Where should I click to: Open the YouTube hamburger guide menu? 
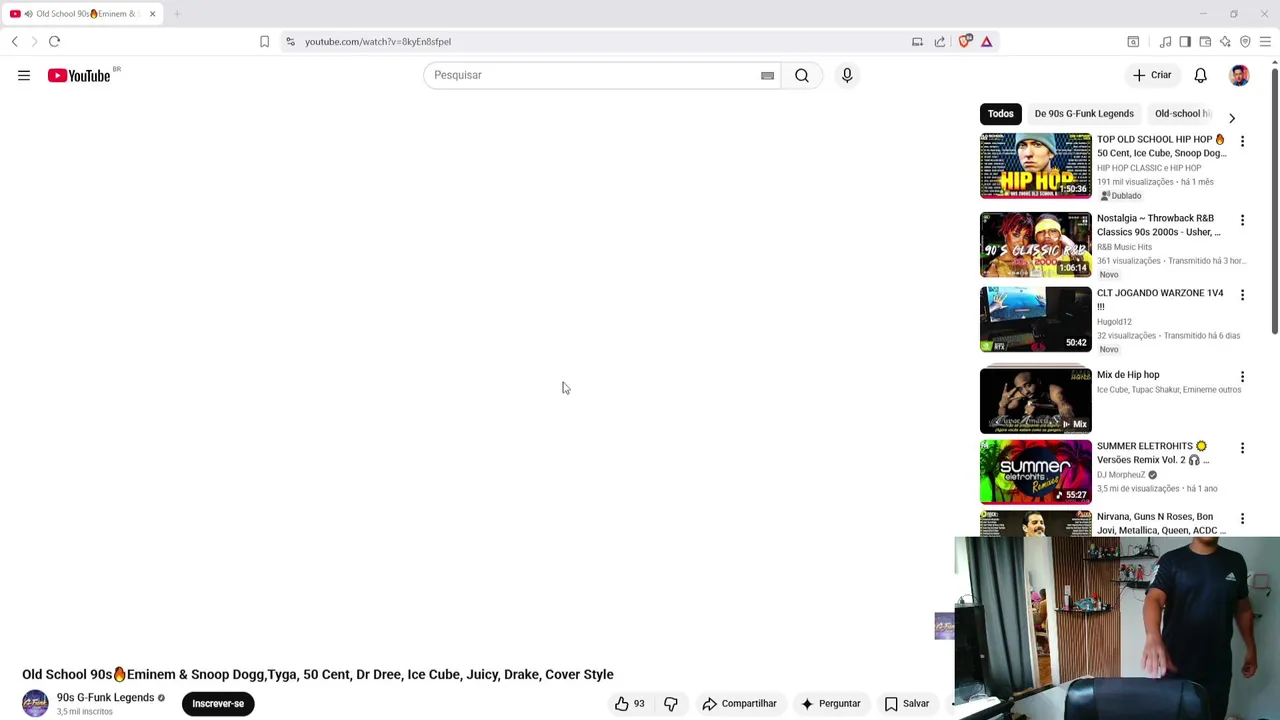(x=24, y=75)
